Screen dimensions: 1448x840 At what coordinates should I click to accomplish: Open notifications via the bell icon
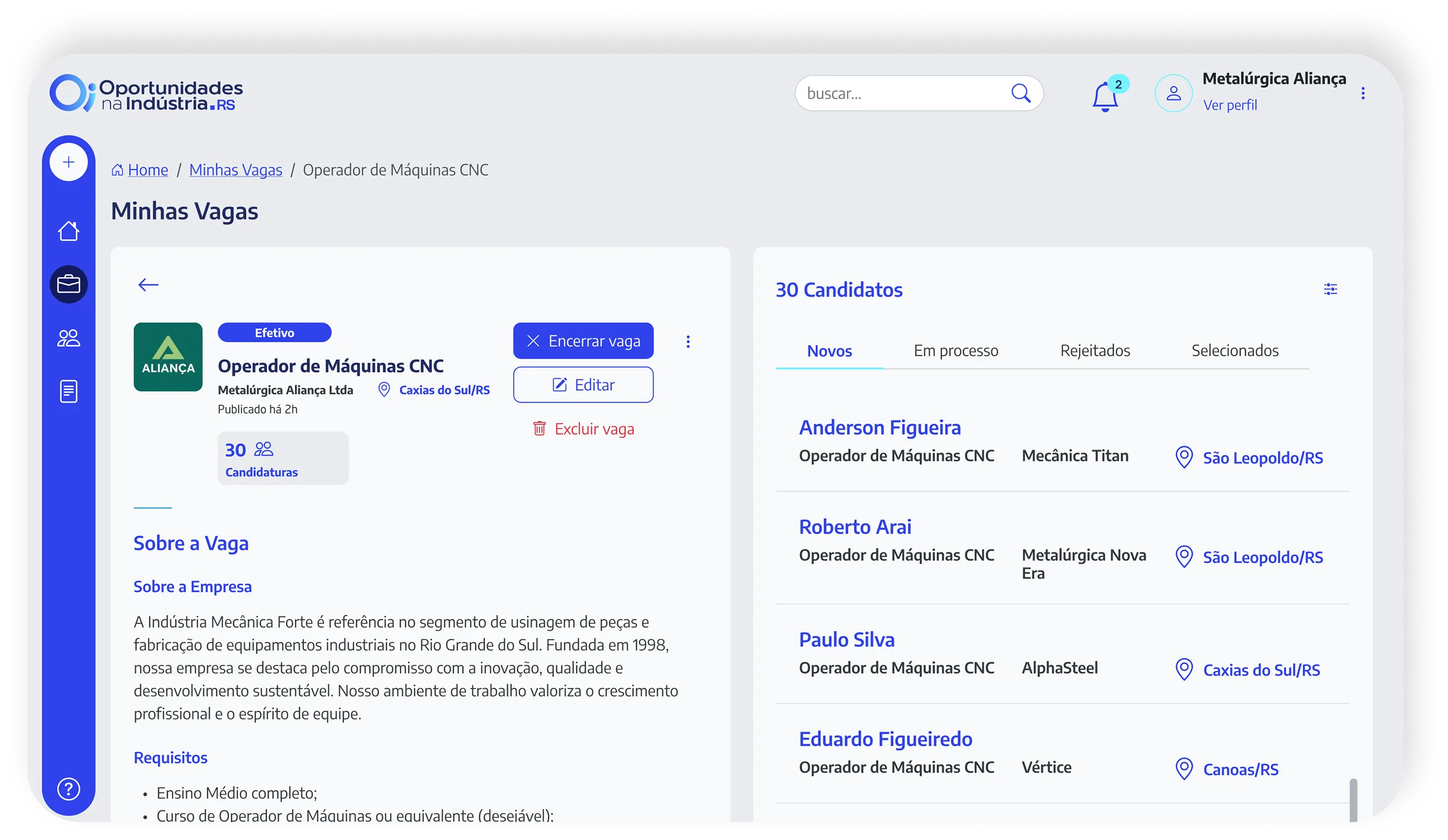1104,97
